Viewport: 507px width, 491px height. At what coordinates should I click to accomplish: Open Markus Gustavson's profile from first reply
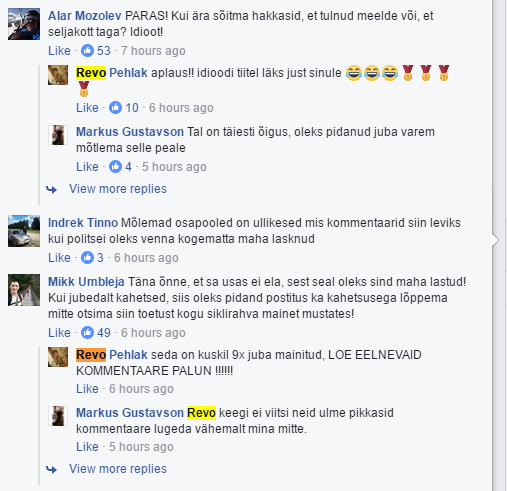130,132
